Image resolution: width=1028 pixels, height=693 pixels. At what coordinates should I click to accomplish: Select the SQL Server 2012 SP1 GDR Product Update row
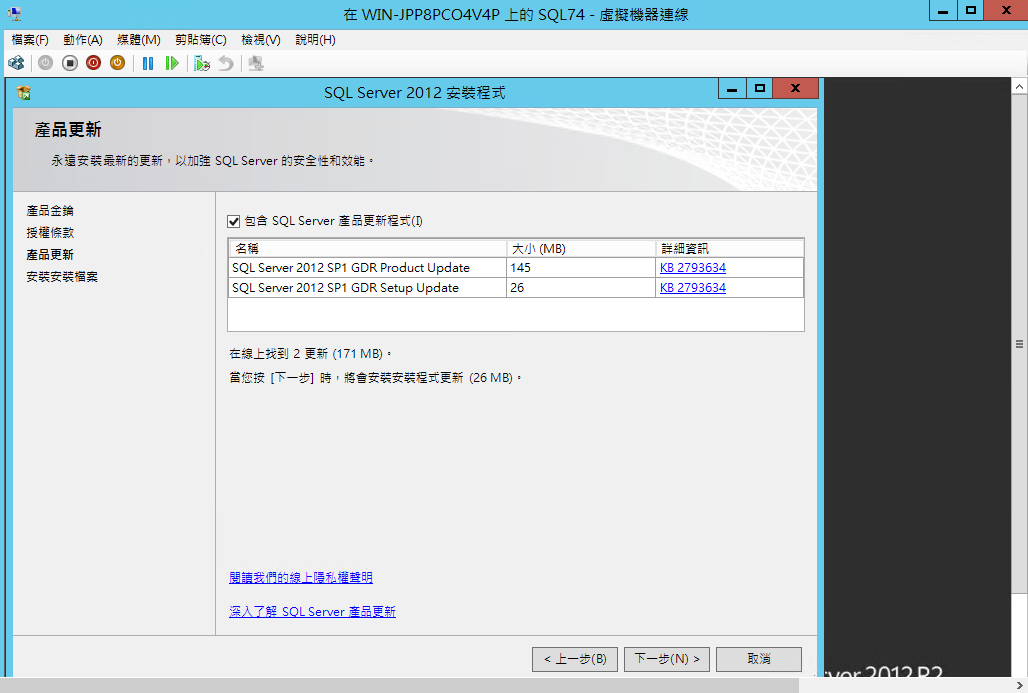point(516,267)
